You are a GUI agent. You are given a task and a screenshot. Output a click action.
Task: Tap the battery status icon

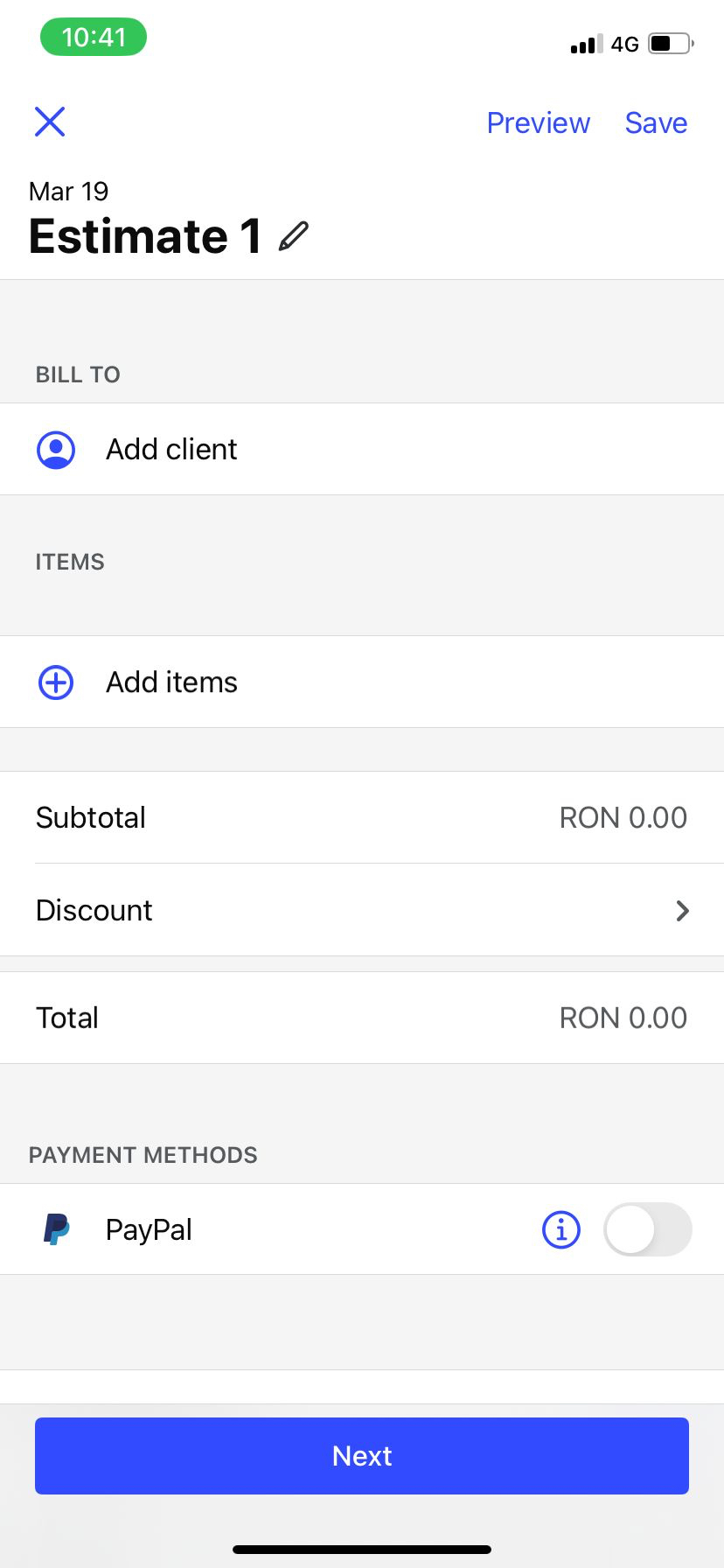coord(671,44)
